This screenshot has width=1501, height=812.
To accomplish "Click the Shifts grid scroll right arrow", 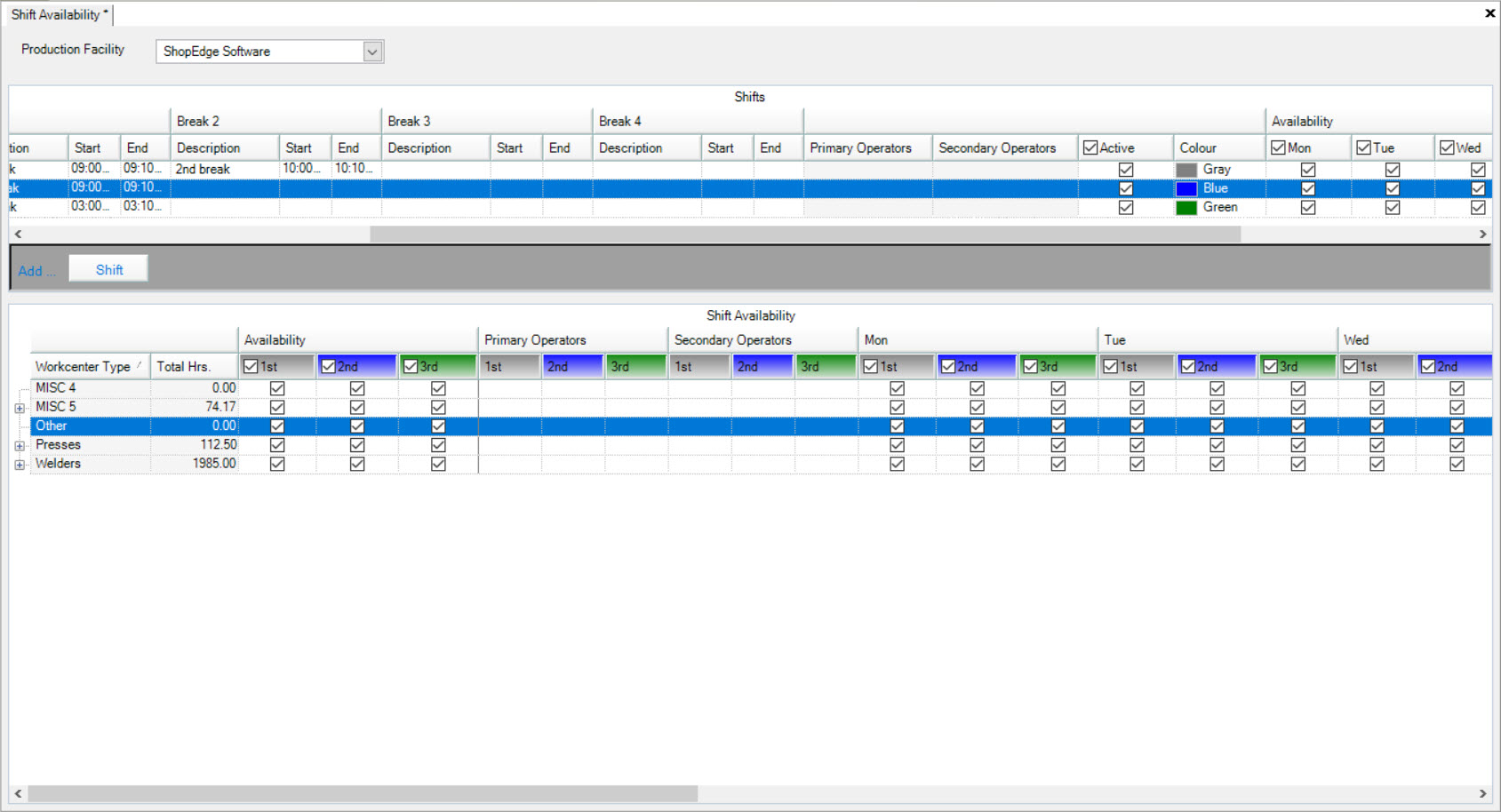I will [1482, 234].
